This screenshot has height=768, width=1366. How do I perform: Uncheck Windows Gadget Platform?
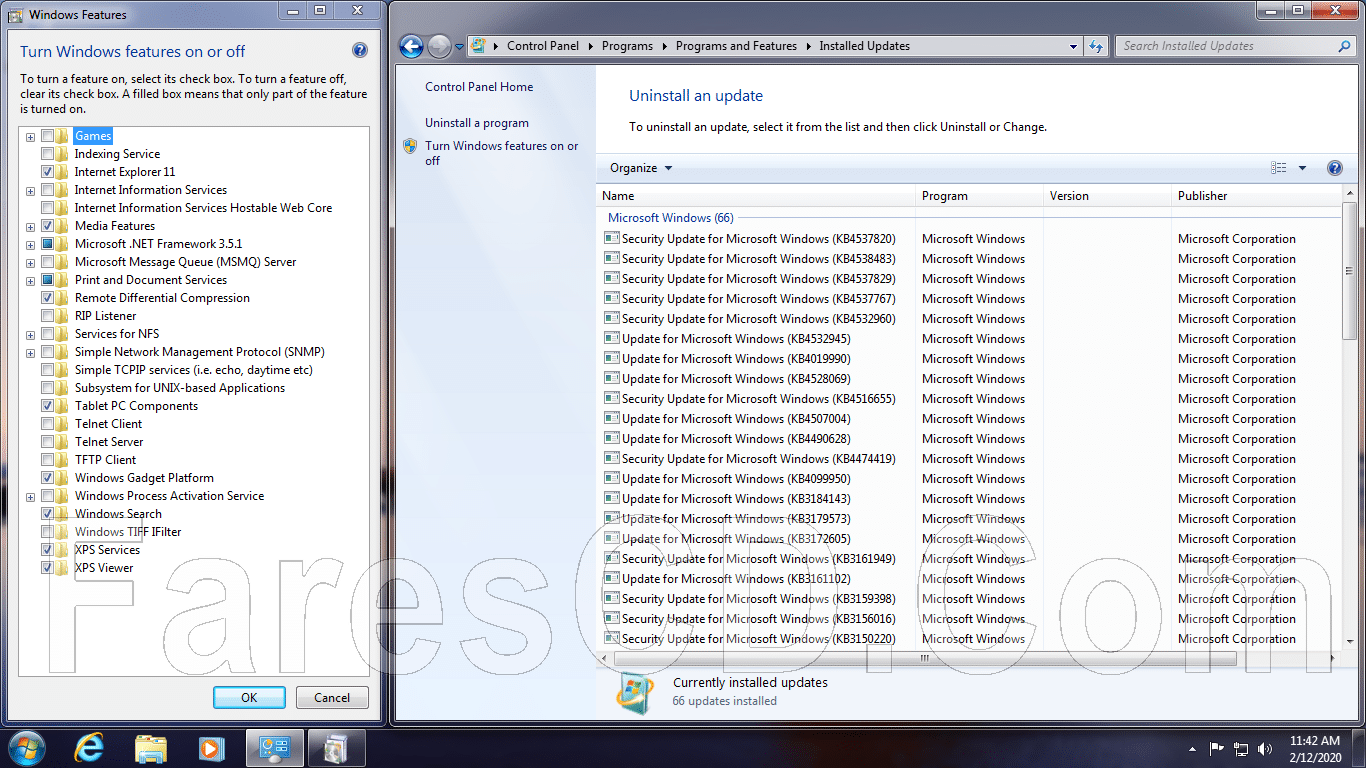47,478
